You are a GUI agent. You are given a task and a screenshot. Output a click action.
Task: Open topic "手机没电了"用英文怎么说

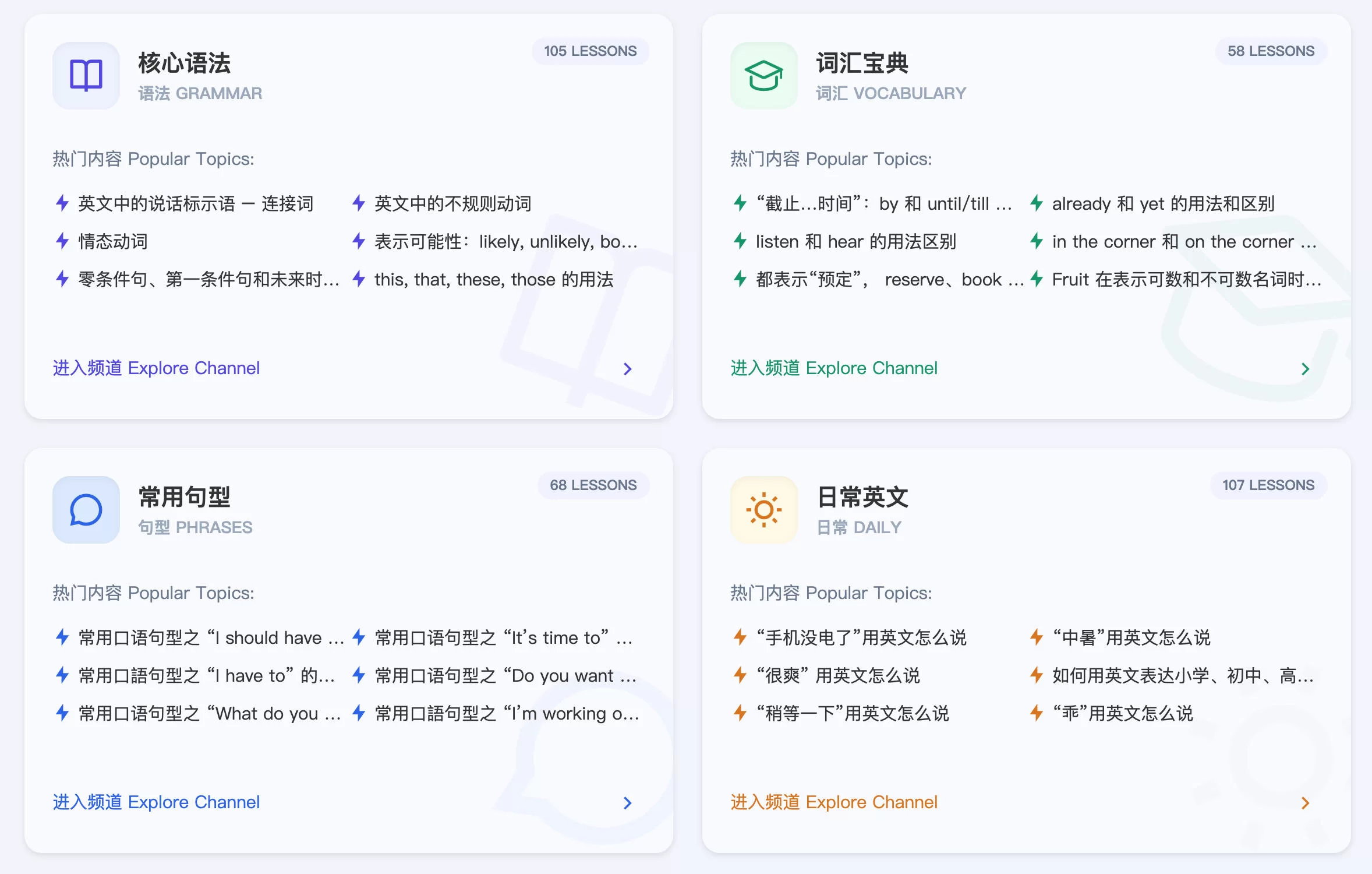click(x=861, y=638)
